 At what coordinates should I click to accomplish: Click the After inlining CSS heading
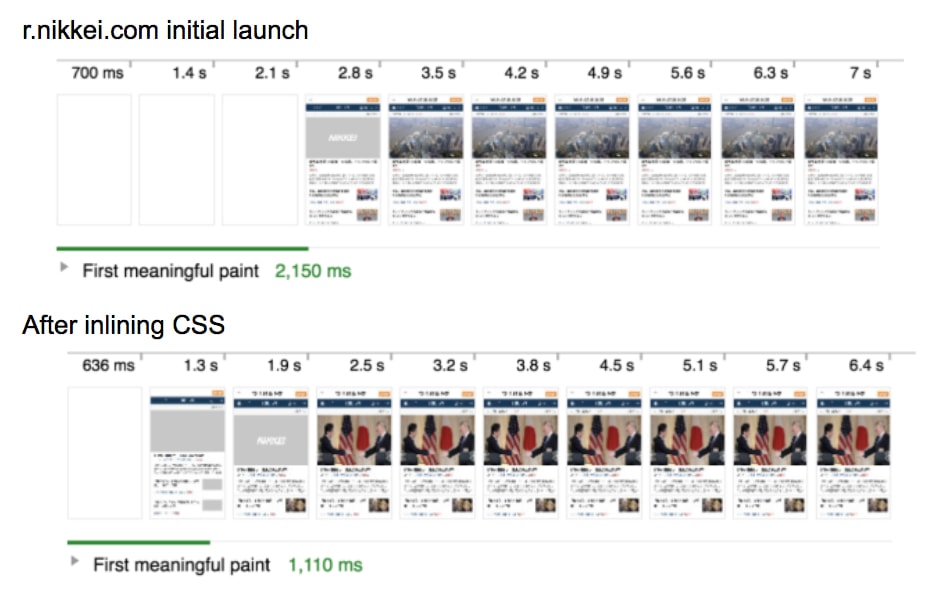tap(126, 325)
